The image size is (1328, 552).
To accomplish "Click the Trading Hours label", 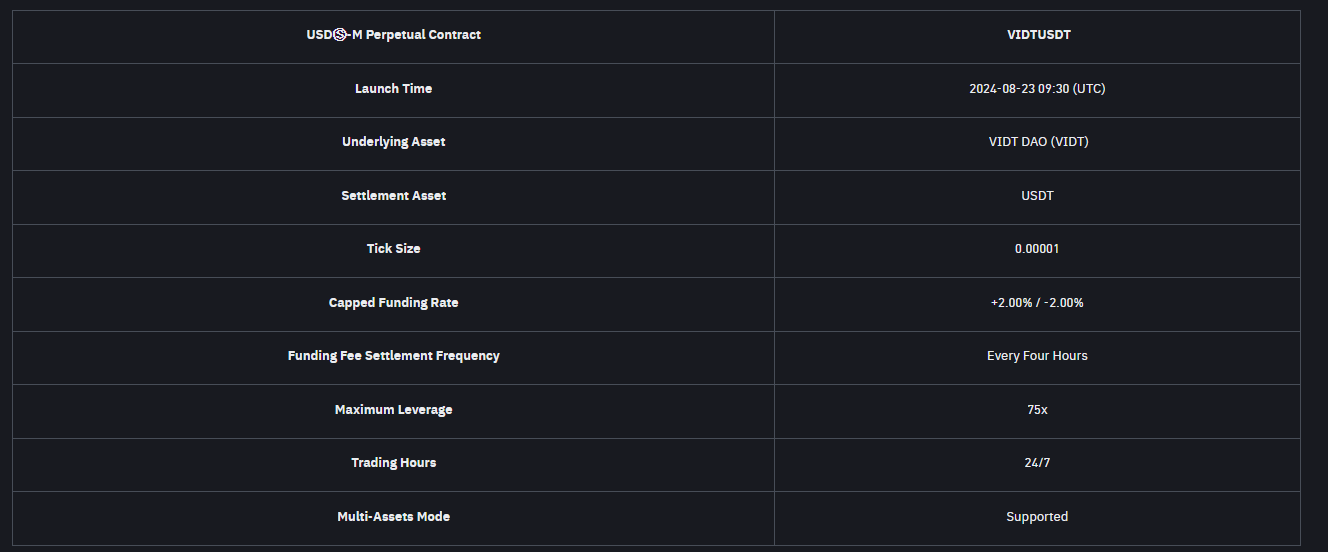I will pyautogui.click(x=393, y=463).
